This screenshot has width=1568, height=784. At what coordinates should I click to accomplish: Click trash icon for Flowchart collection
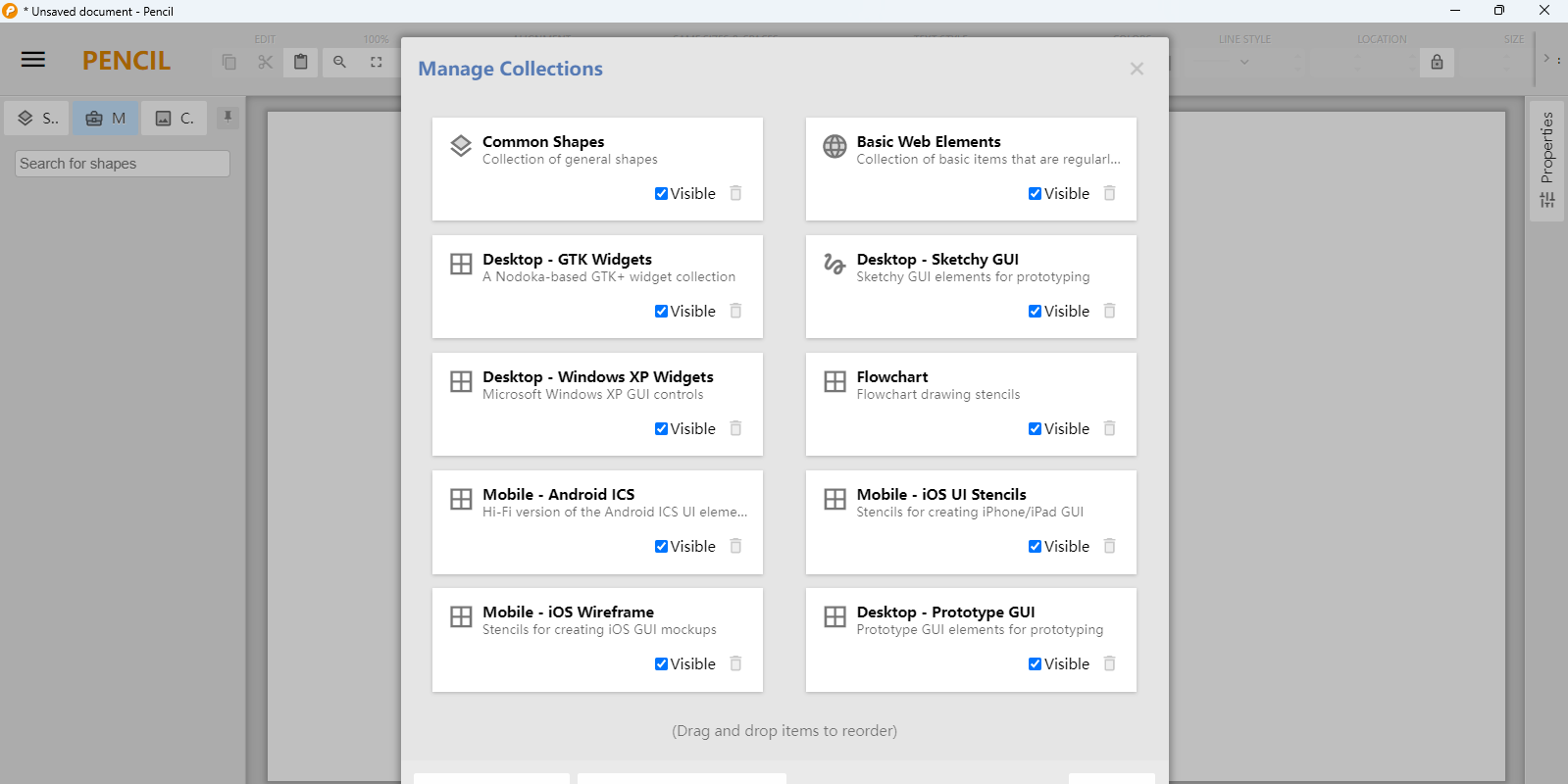(1109, 428)
